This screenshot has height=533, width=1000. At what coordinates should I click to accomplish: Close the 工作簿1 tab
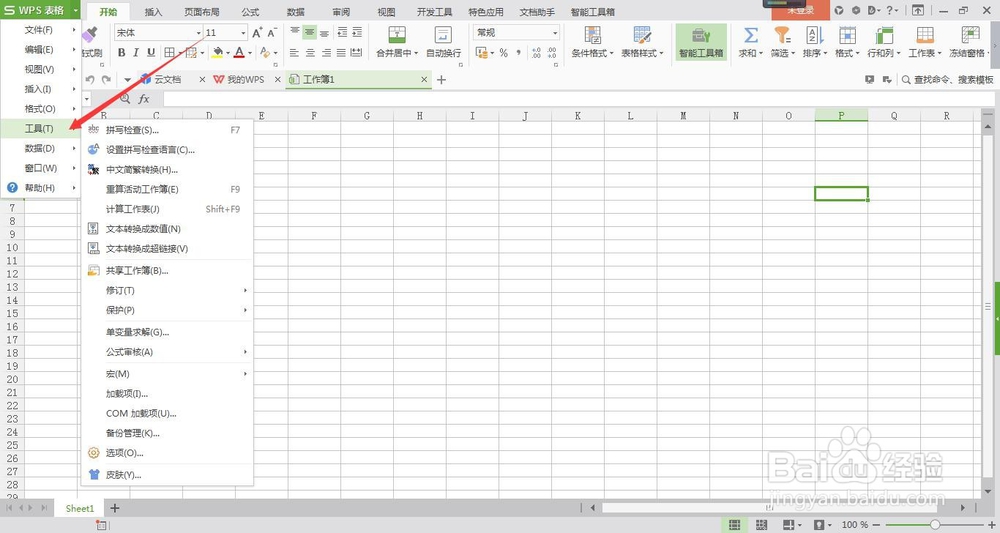[424, 80]
